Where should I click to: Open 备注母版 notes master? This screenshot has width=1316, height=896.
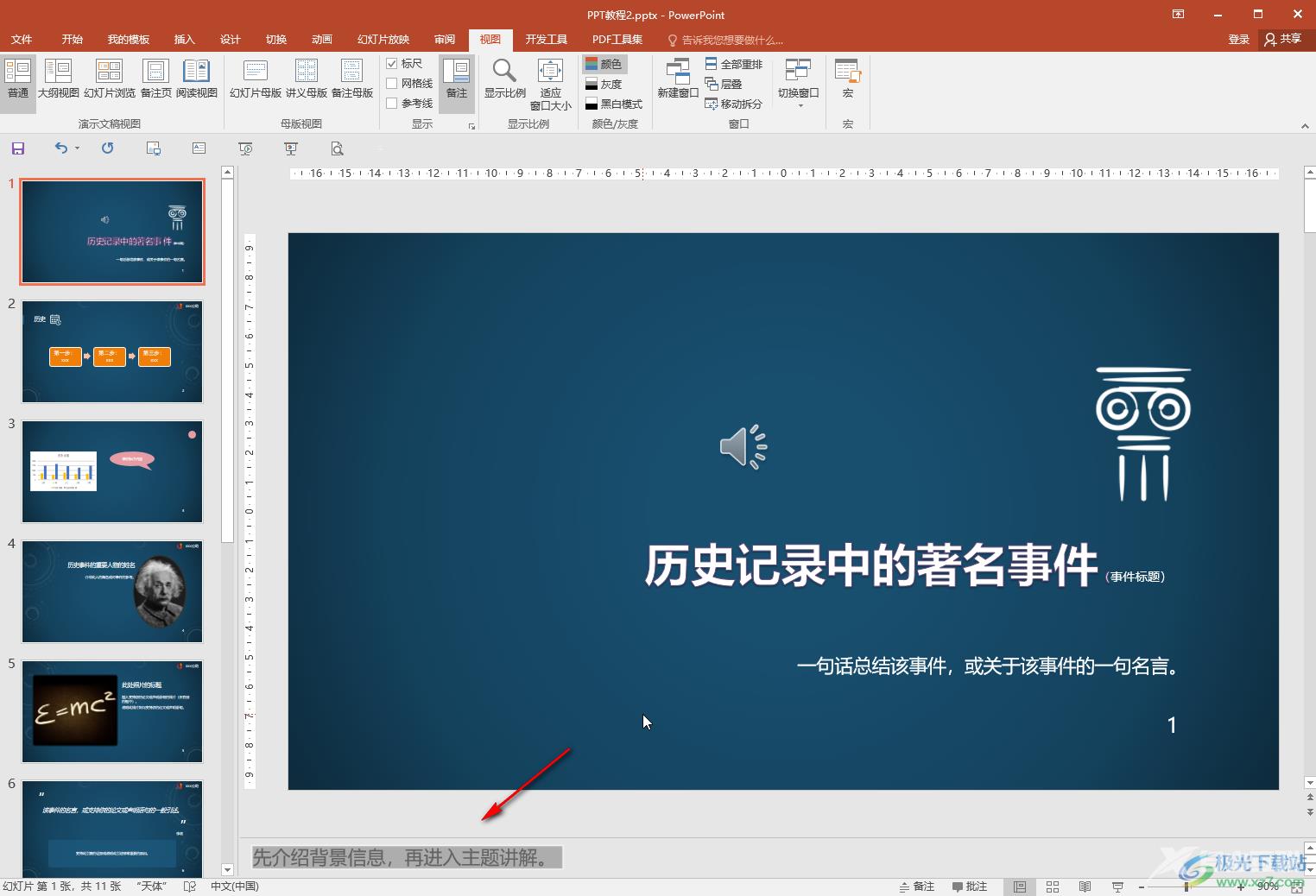(352, 79)
